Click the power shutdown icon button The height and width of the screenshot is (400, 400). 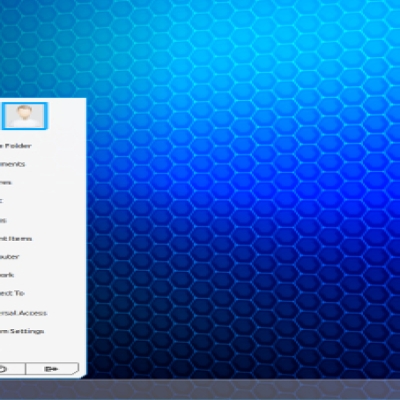click(3, 369)
